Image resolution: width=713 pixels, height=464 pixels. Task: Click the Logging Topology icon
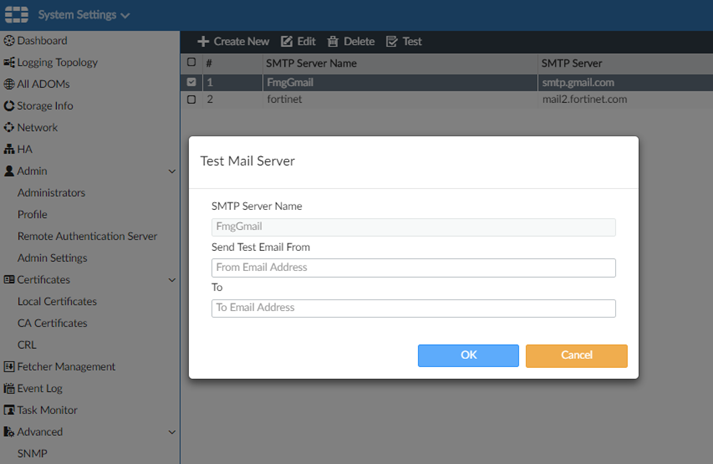click(x=9, y=63)
